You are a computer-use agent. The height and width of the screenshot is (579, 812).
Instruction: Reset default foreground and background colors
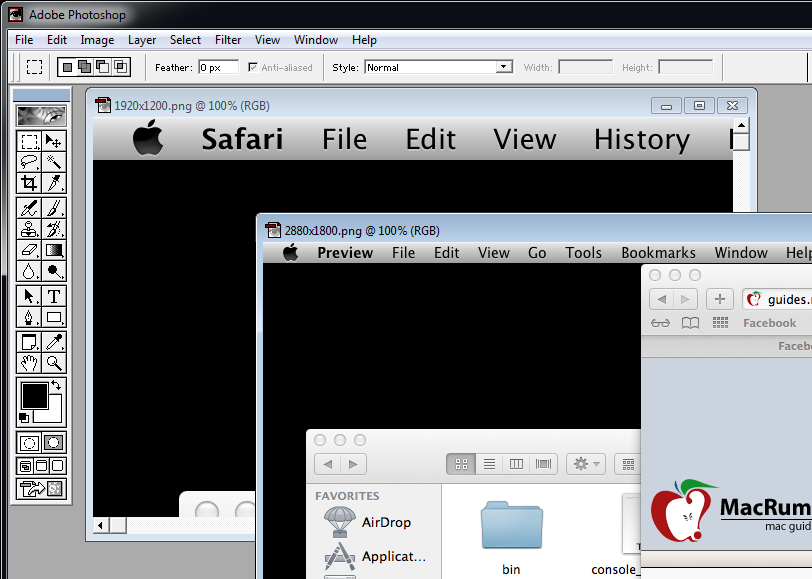click(24, 417)
